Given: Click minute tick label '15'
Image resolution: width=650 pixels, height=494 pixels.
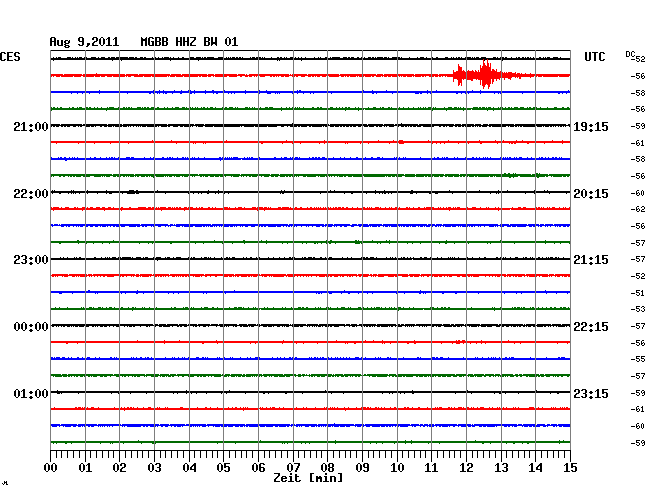Looking at the screenshot, I should pos(570,468).
